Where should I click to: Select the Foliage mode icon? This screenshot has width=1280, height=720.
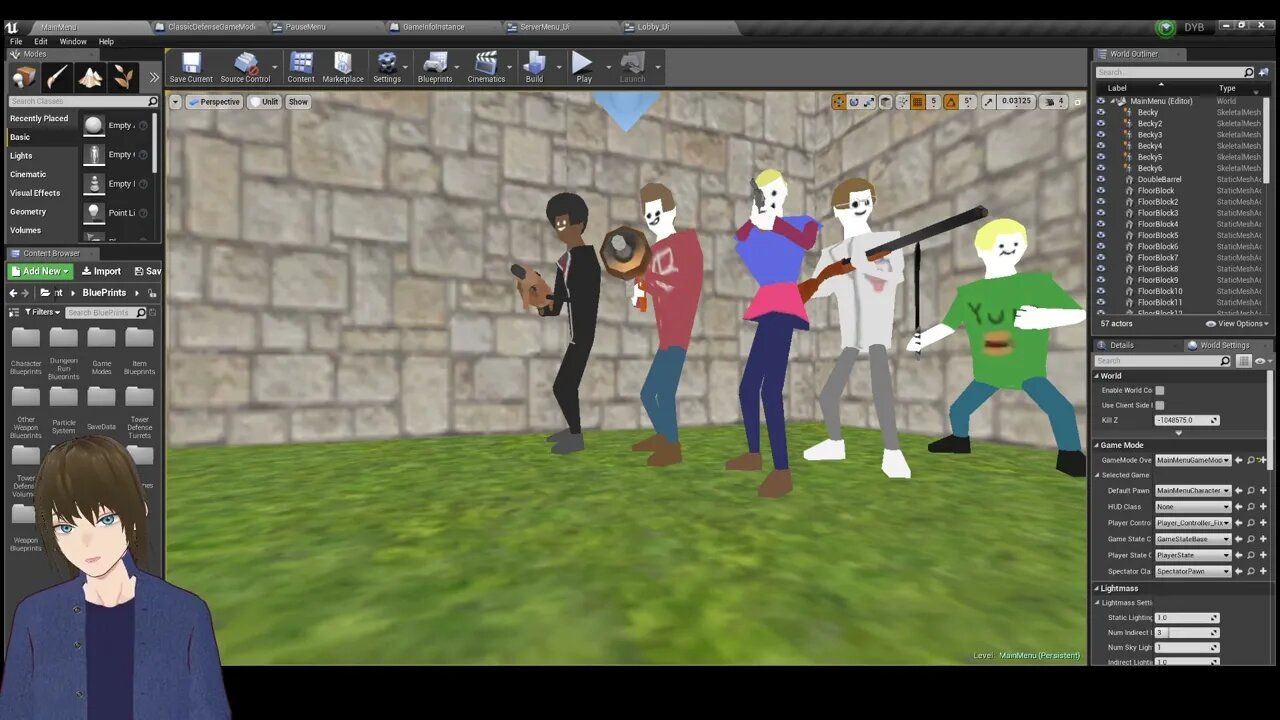coord(124,77)
